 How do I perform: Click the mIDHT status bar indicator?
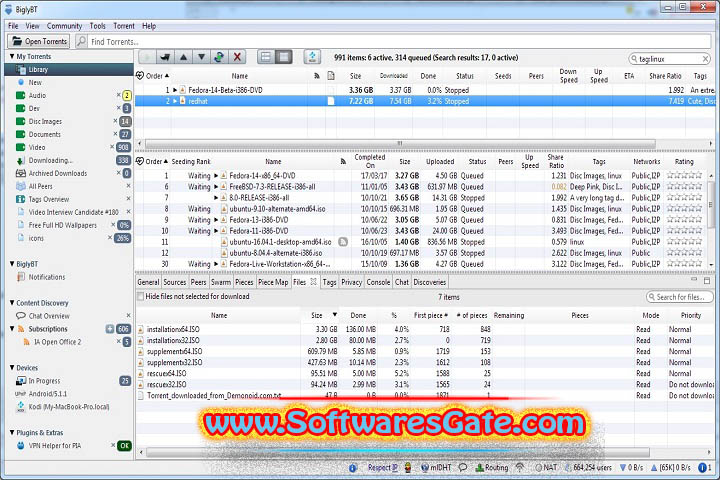click(436, 468)
